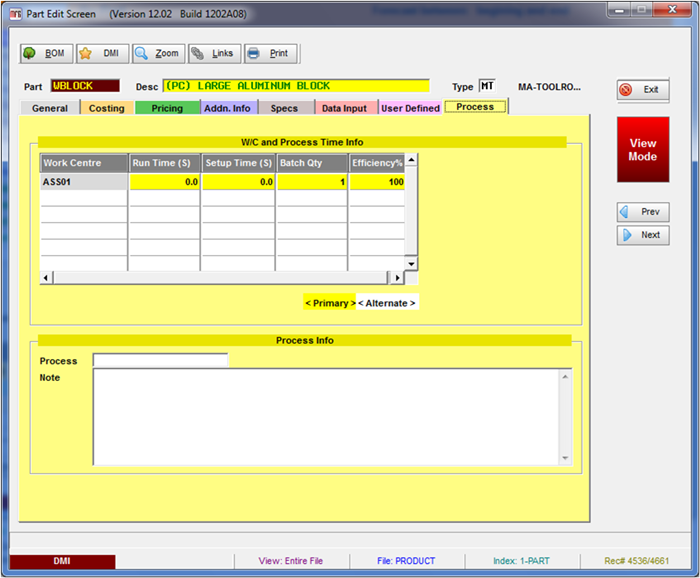
Task: Click the Efficiency% column header
Action: (x=377, y=163)
